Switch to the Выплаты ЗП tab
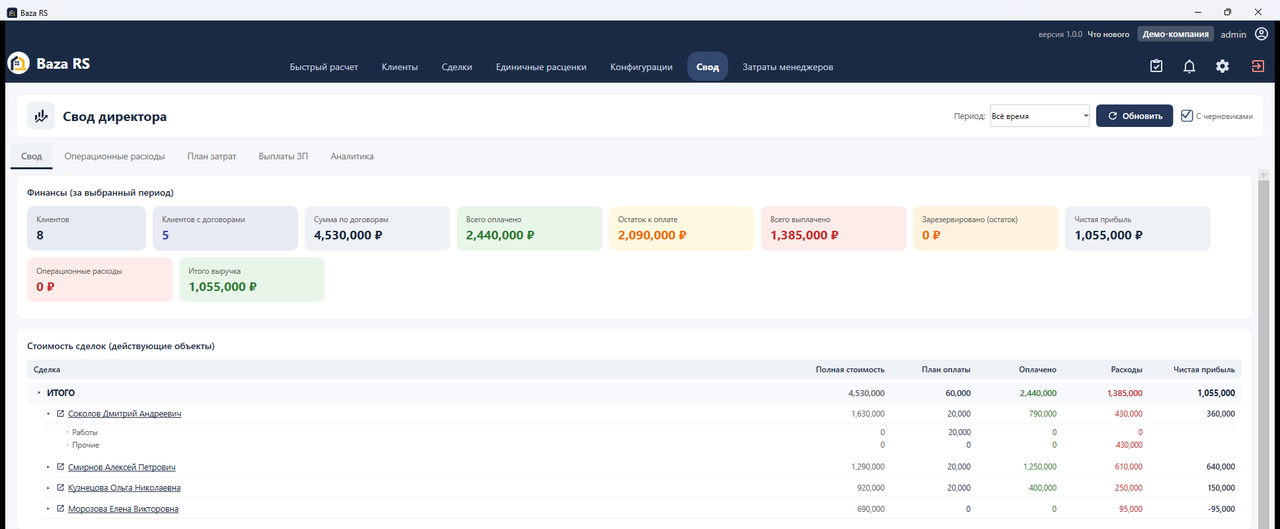The image size is (1280, 529). (283, 156)
